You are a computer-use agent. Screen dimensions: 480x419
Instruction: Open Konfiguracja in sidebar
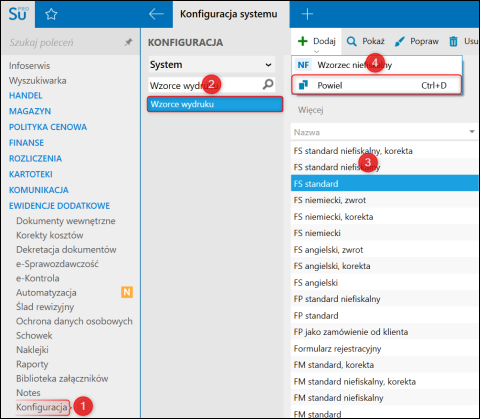coord(42,407)
